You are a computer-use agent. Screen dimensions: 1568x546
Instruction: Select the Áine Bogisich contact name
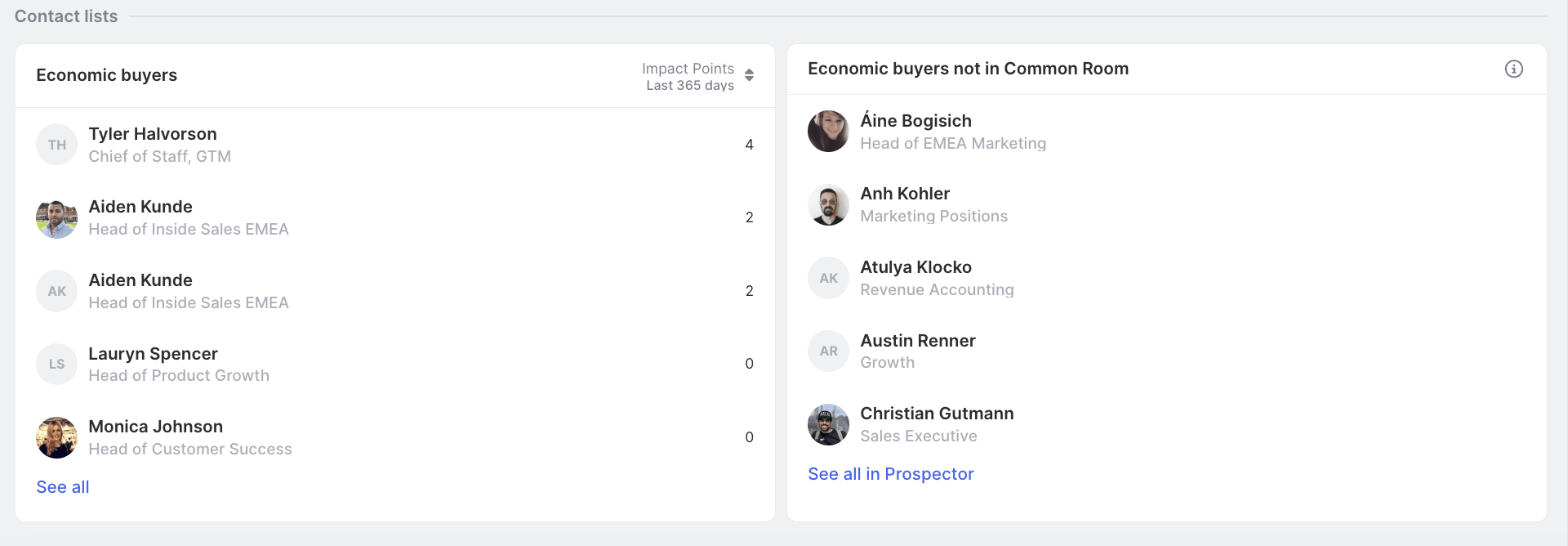(915, 121)
